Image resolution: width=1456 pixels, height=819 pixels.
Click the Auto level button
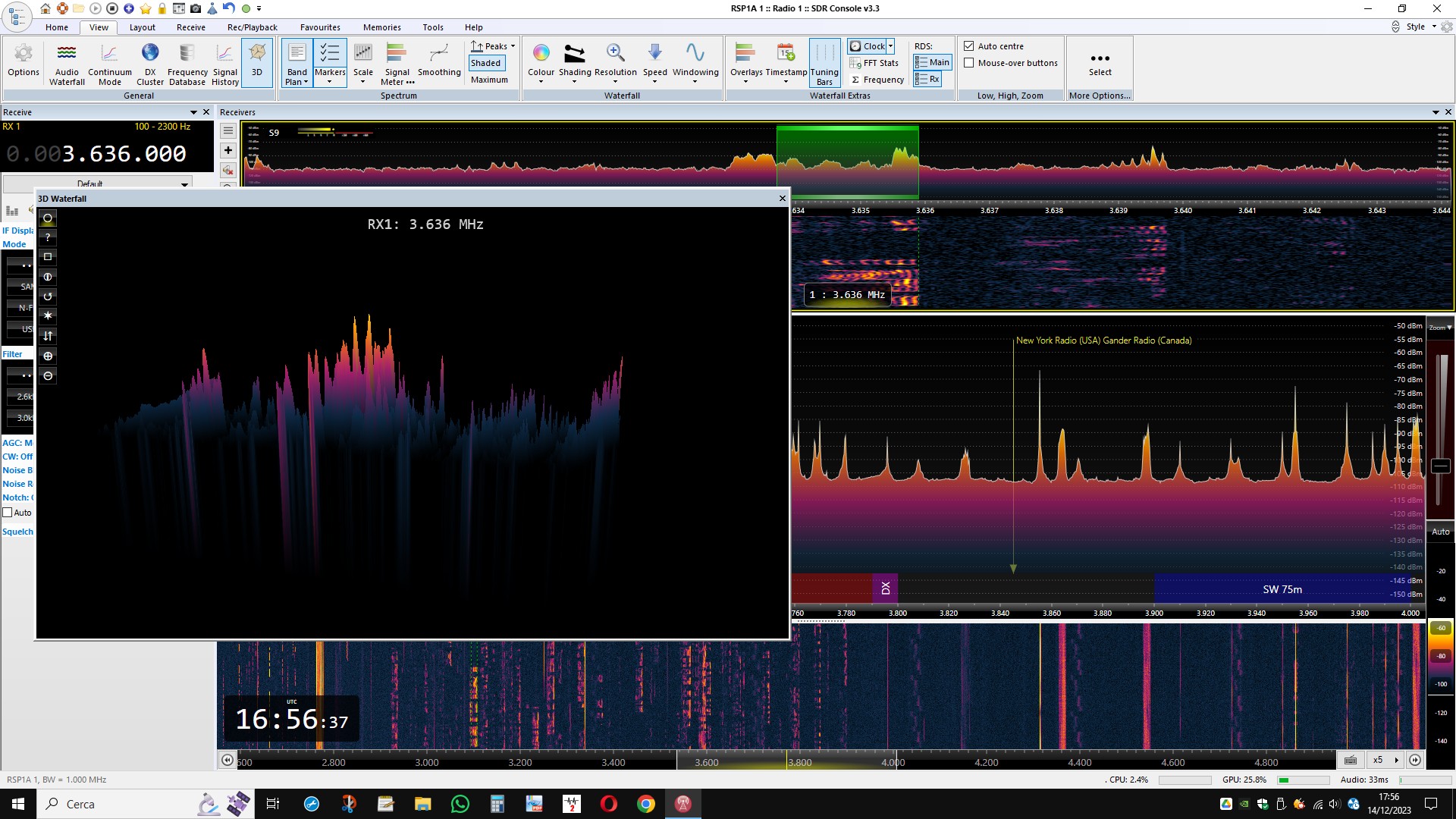click(x=1440, y=532)
